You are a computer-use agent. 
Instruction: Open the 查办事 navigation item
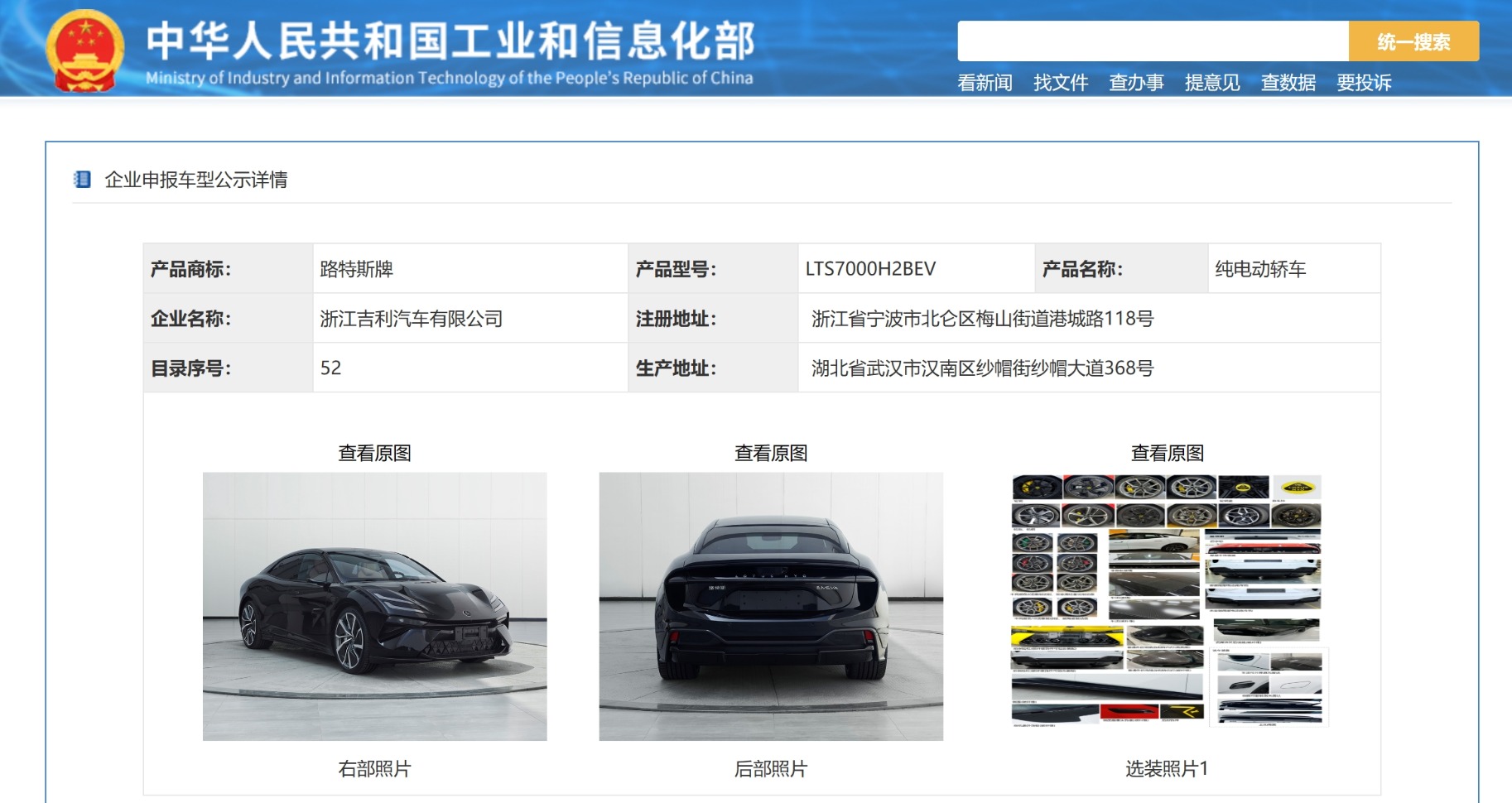point(1136,82)
